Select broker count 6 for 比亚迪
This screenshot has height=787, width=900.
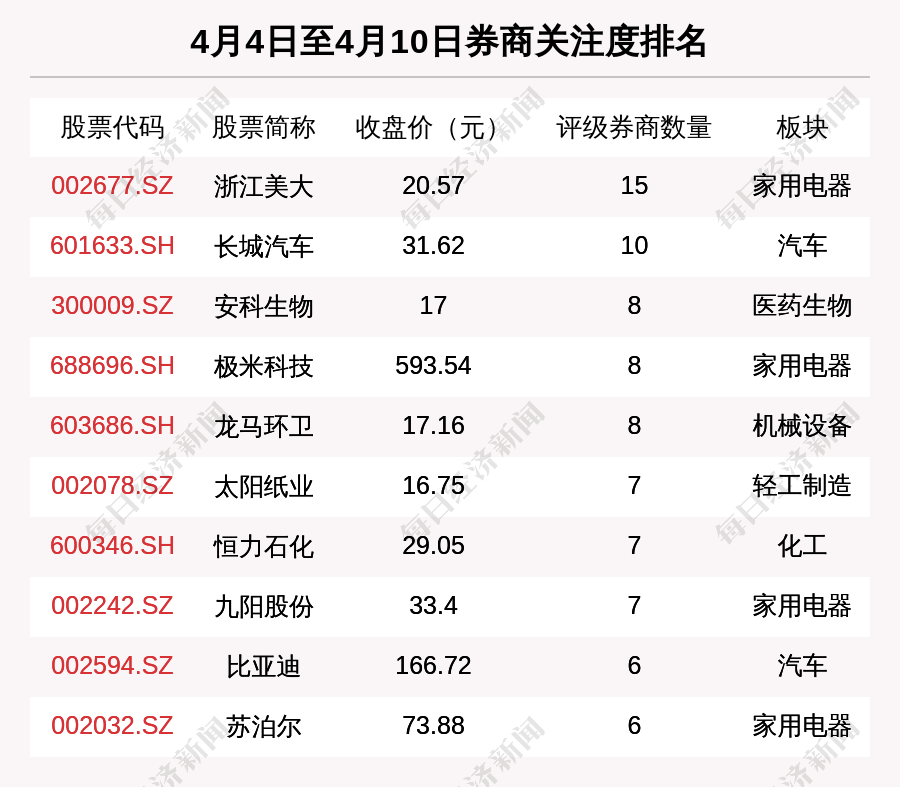[634, 665]
